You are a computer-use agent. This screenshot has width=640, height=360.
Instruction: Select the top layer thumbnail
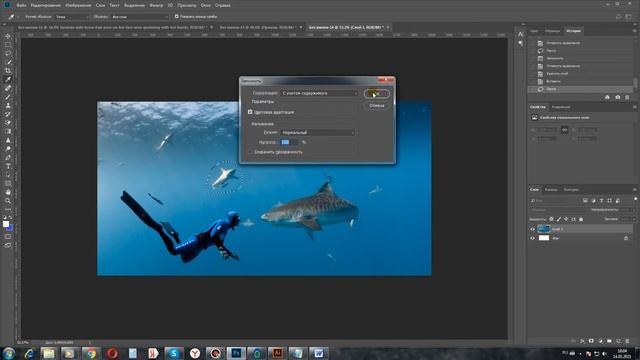(x=544, y=229)
